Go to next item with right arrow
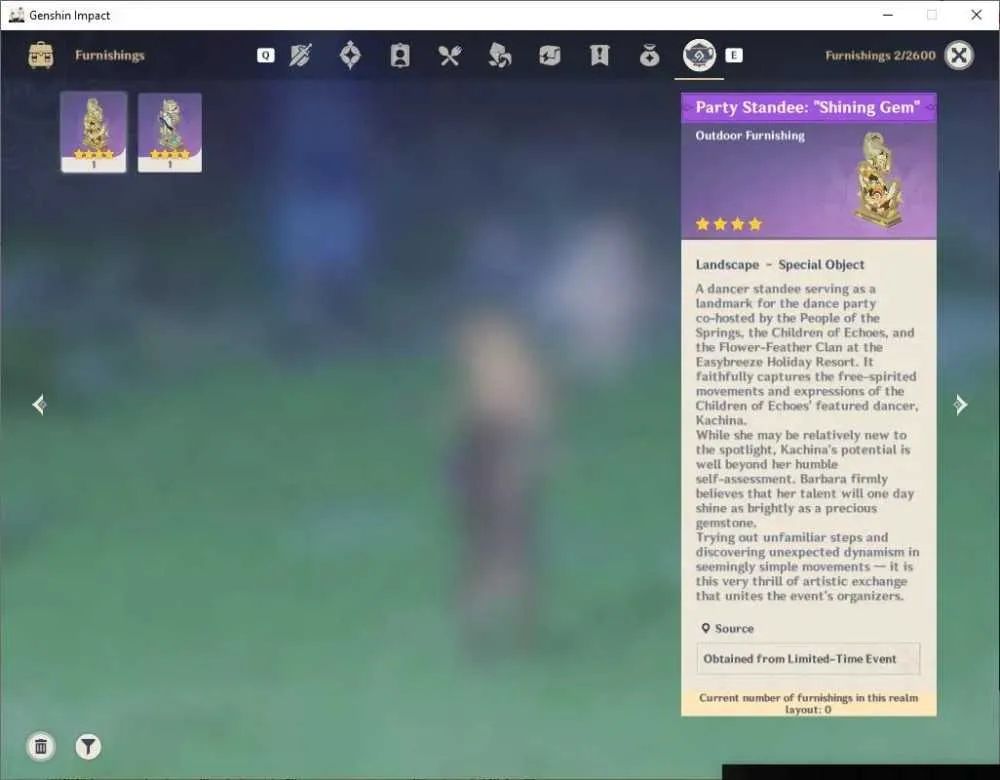 960,404
